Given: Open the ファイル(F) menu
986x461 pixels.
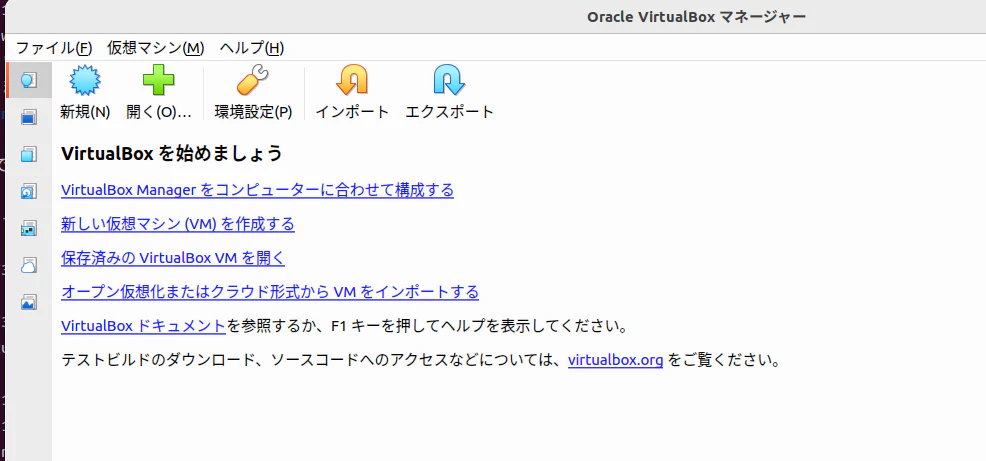Looking at the screenshot, I should [54, 48].
